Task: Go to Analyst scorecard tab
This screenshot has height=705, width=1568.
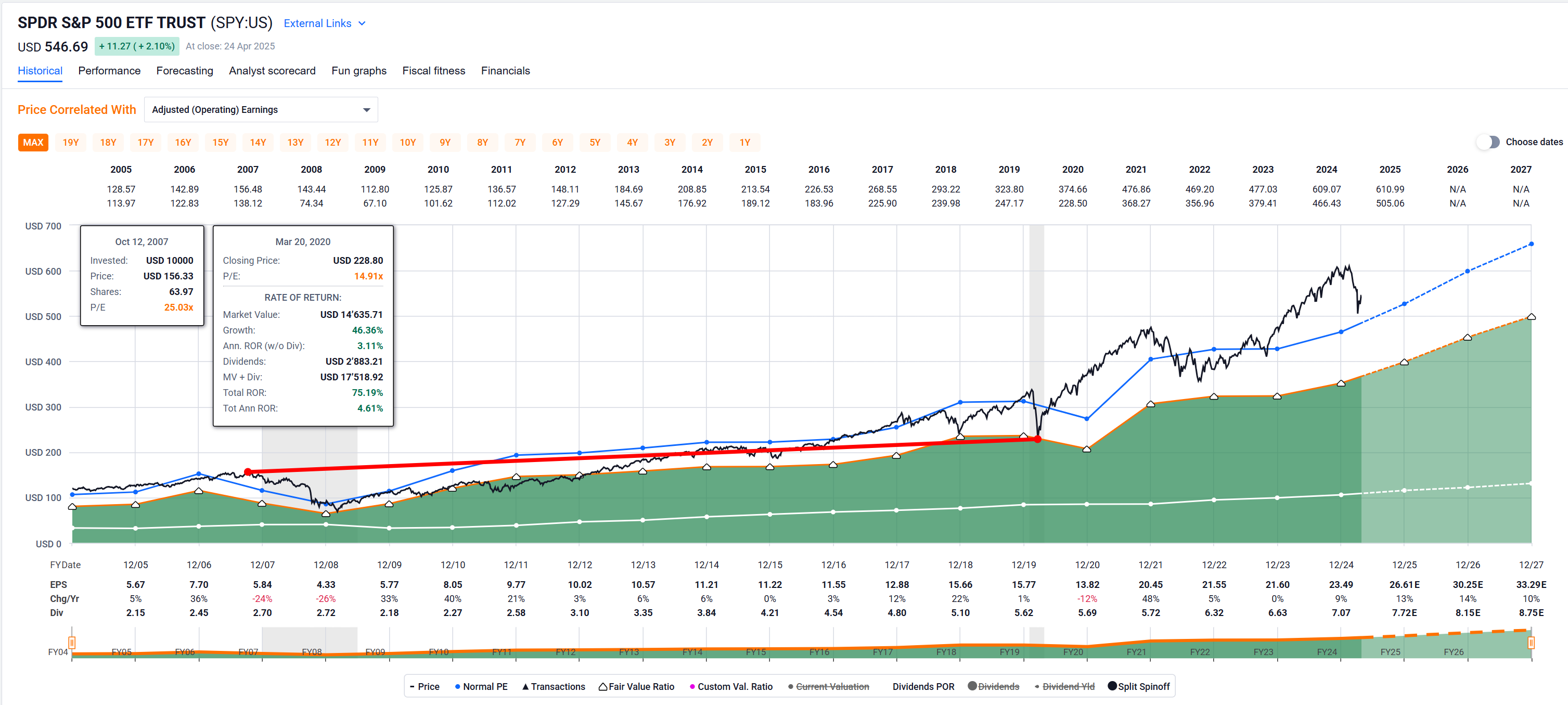Action: [272, 71]
